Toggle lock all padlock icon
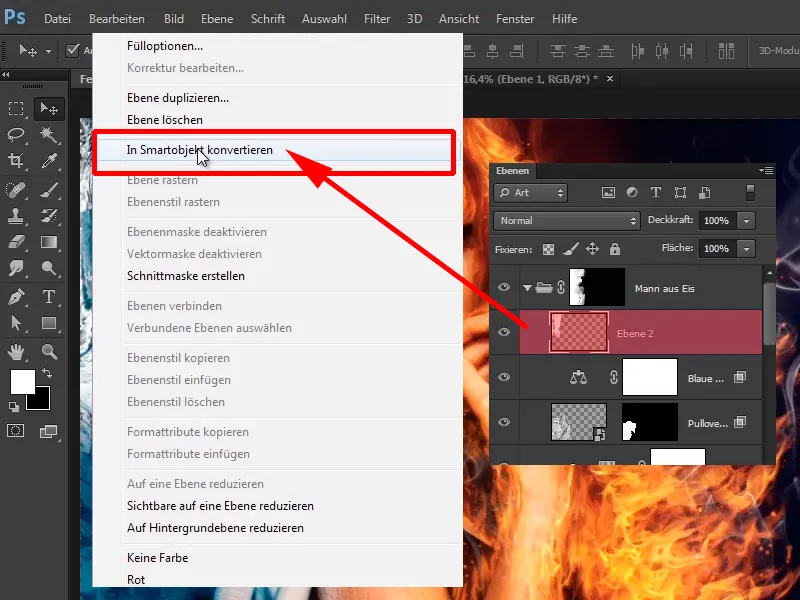This screenshot has width=800, height=600. pyautogui.click(x=615, y=249)
